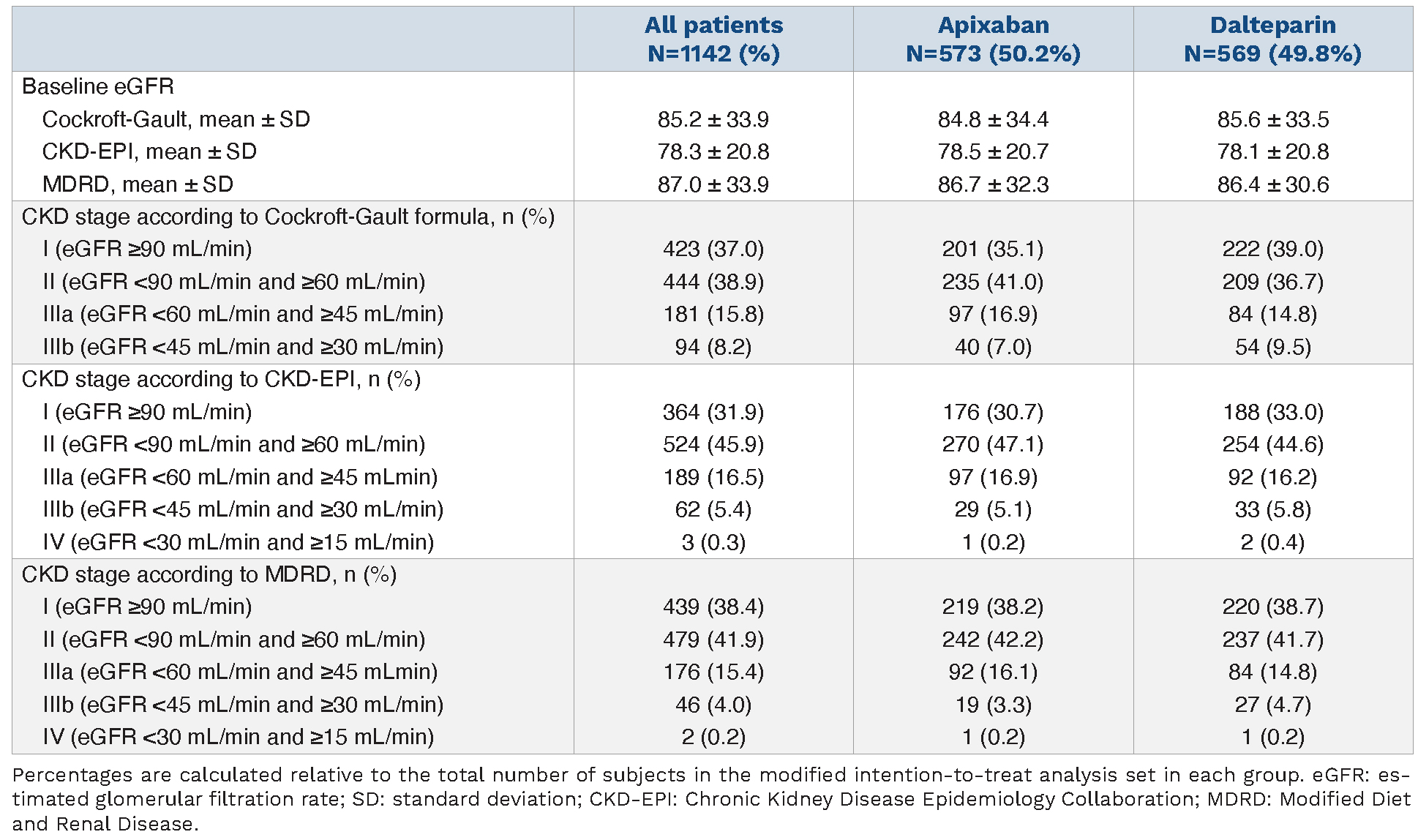Select "CKD stage according to Cockroft-Gault formula" heading
Viewport: 1418px width, 840px height.
[x=288, y=217]
